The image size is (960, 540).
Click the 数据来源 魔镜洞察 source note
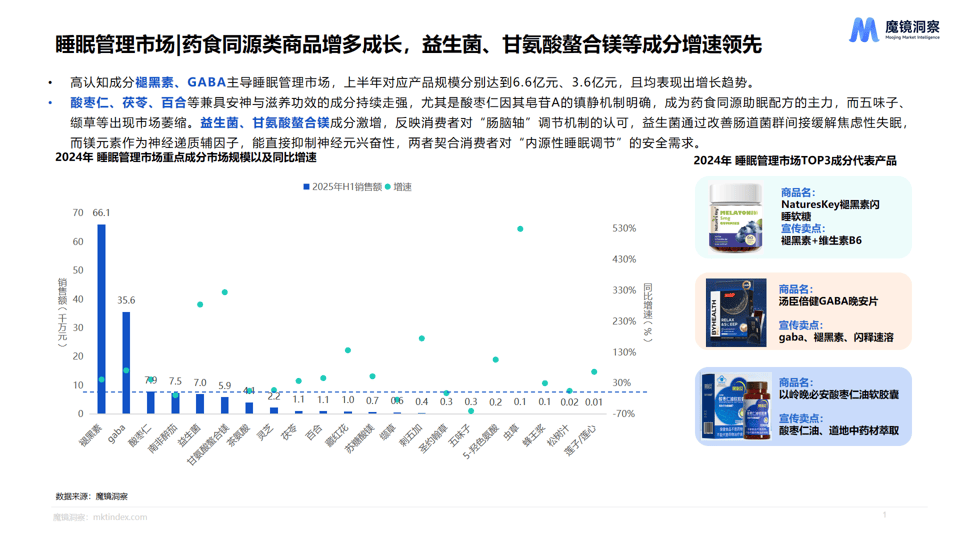pyautogui.click(x=91, y=496)
